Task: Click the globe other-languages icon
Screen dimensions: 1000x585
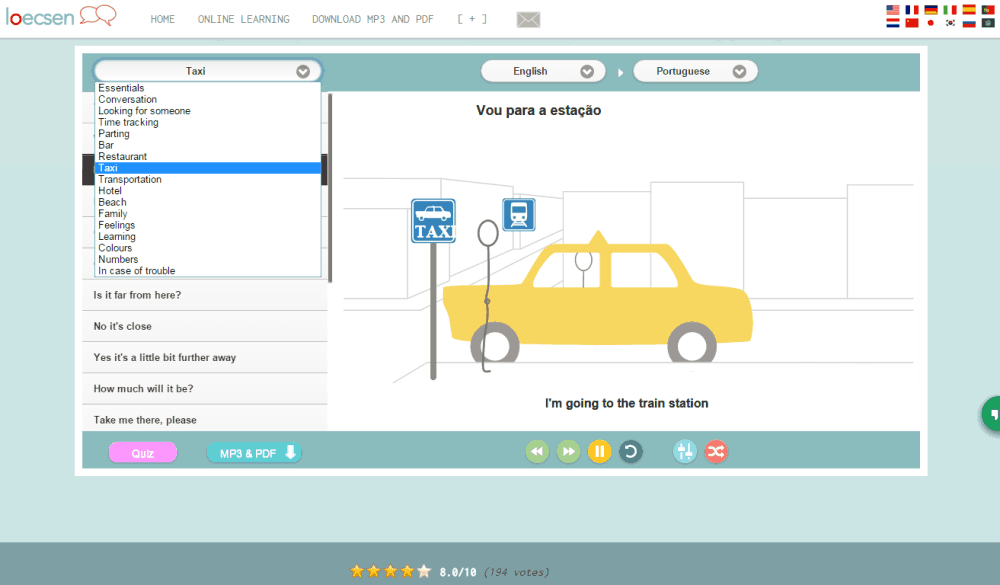Action: 988,23
